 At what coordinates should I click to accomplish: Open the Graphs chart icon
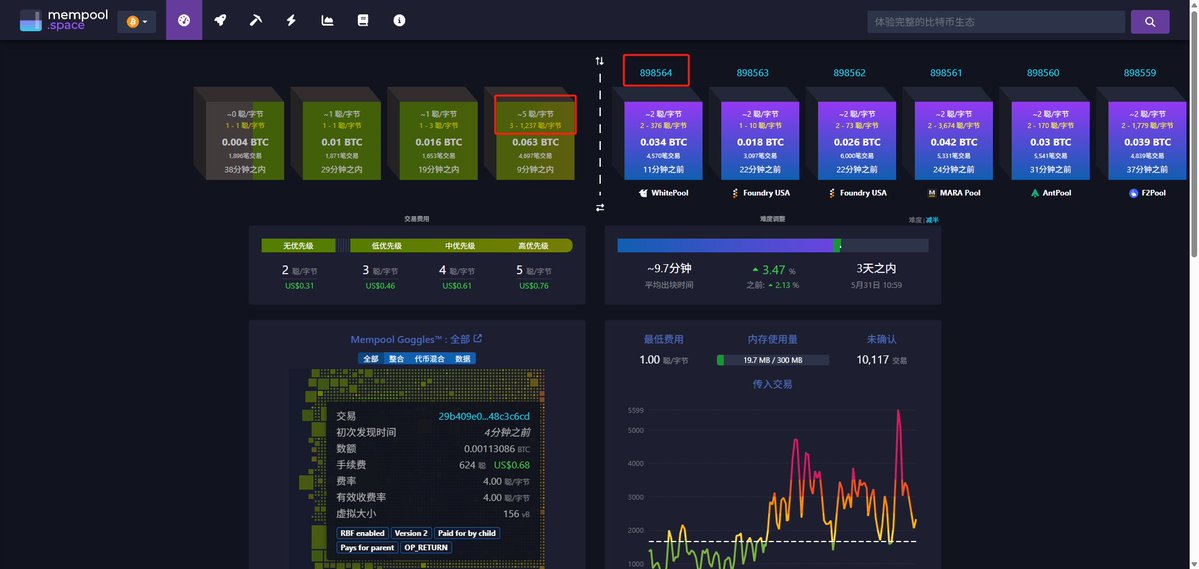327,21
